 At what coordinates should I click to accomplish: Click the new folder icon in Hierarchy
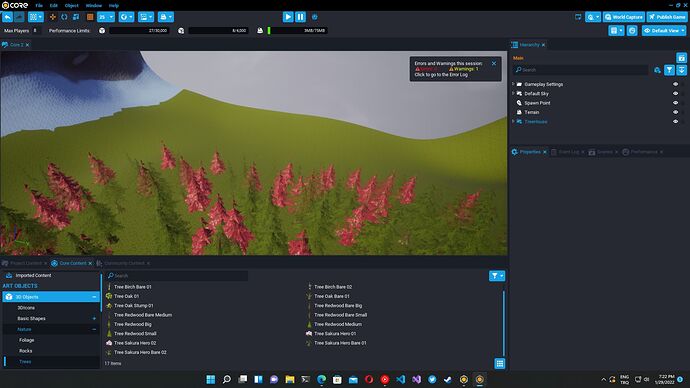coord(681,58)
